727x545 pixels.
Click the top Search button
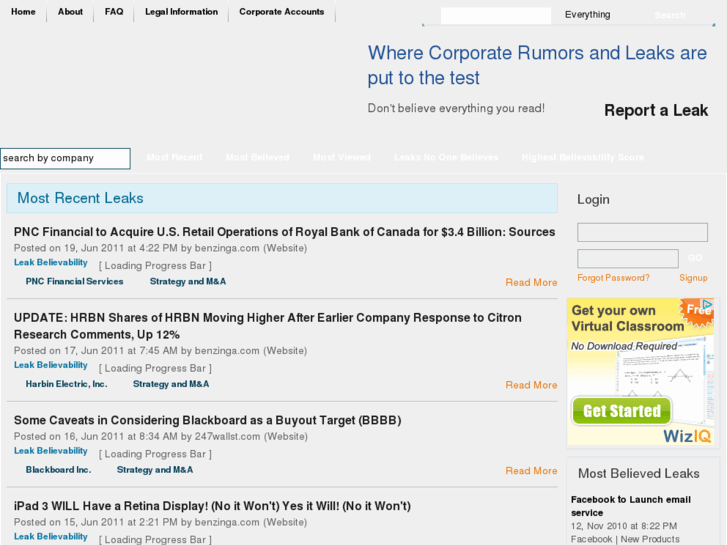tap(670, 15)
